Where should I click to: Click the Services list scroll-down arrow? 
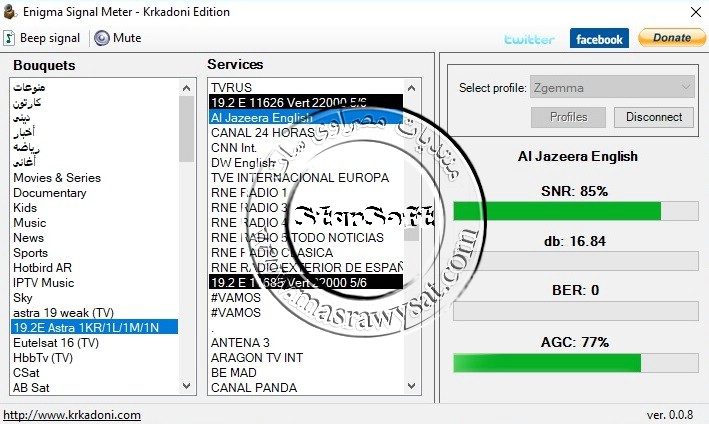point(411,386)
